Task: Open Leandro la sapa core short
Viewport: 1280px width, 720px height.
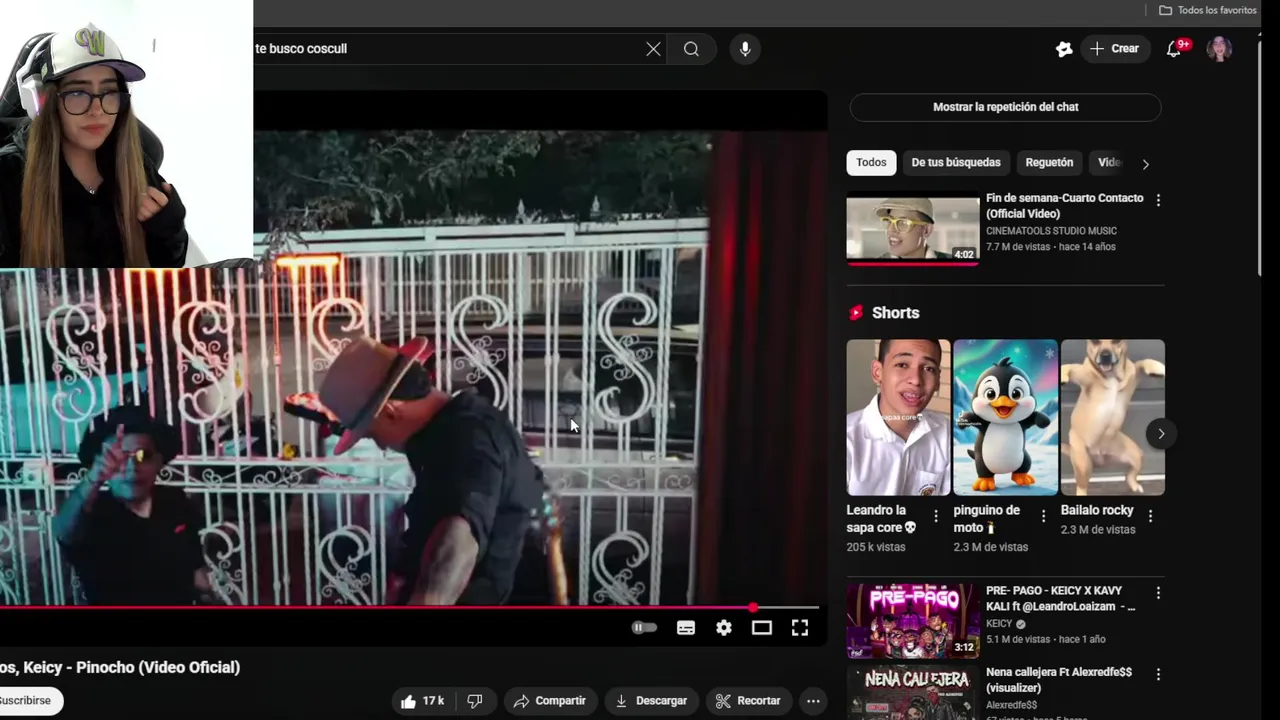Action: [898, 417]
